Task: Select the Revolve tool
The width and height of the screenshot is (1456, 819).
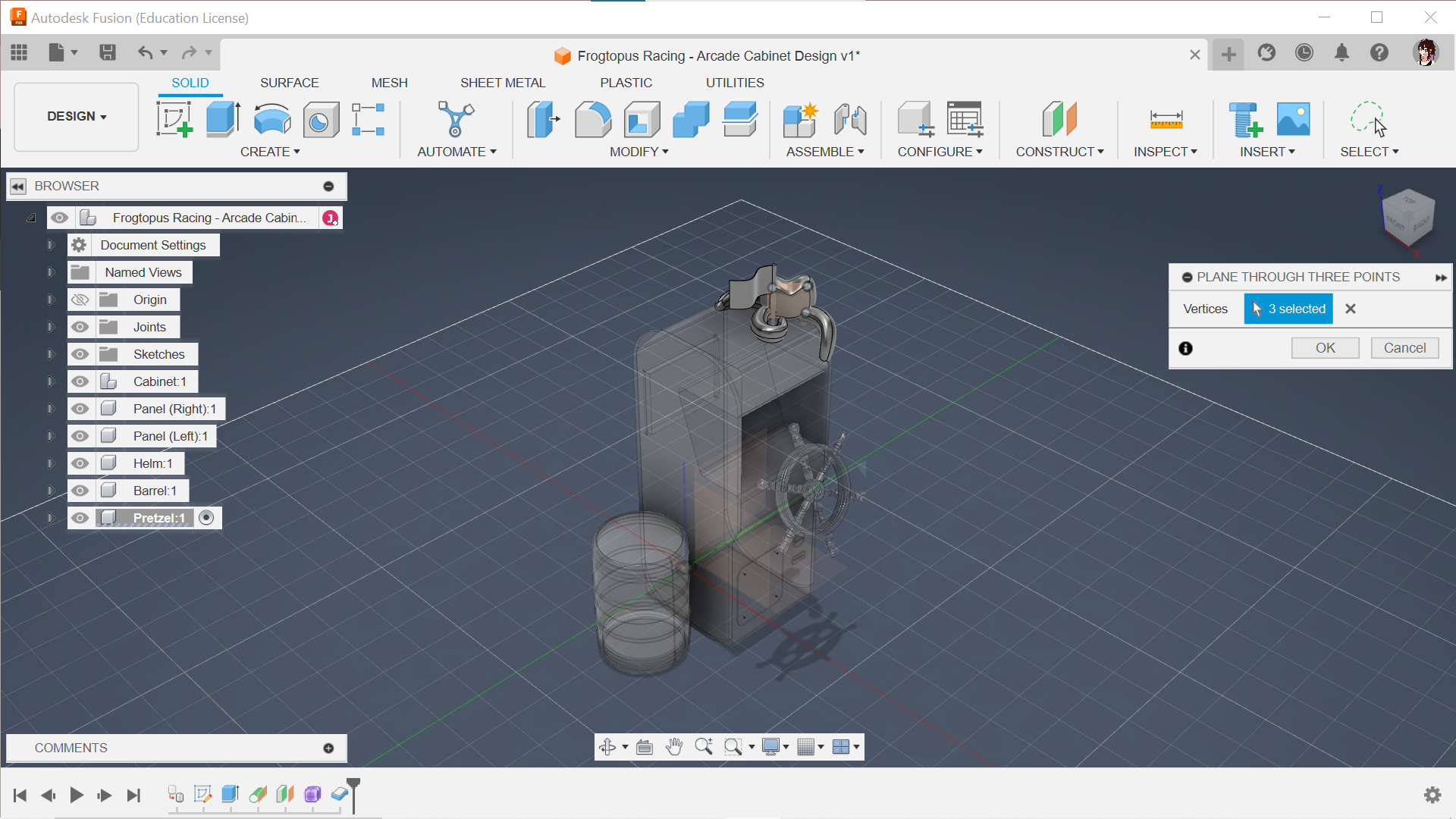Action: (272, 119)
